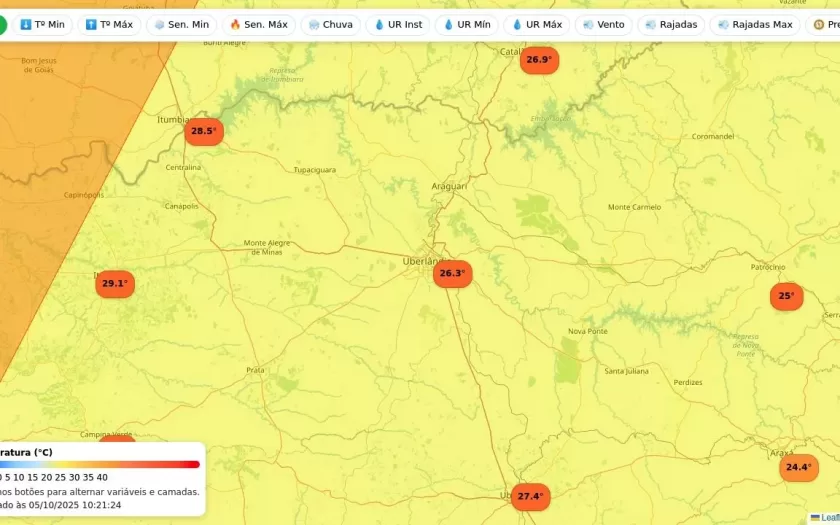Select the 25° marker near Patrocínio

coord(786,296)
